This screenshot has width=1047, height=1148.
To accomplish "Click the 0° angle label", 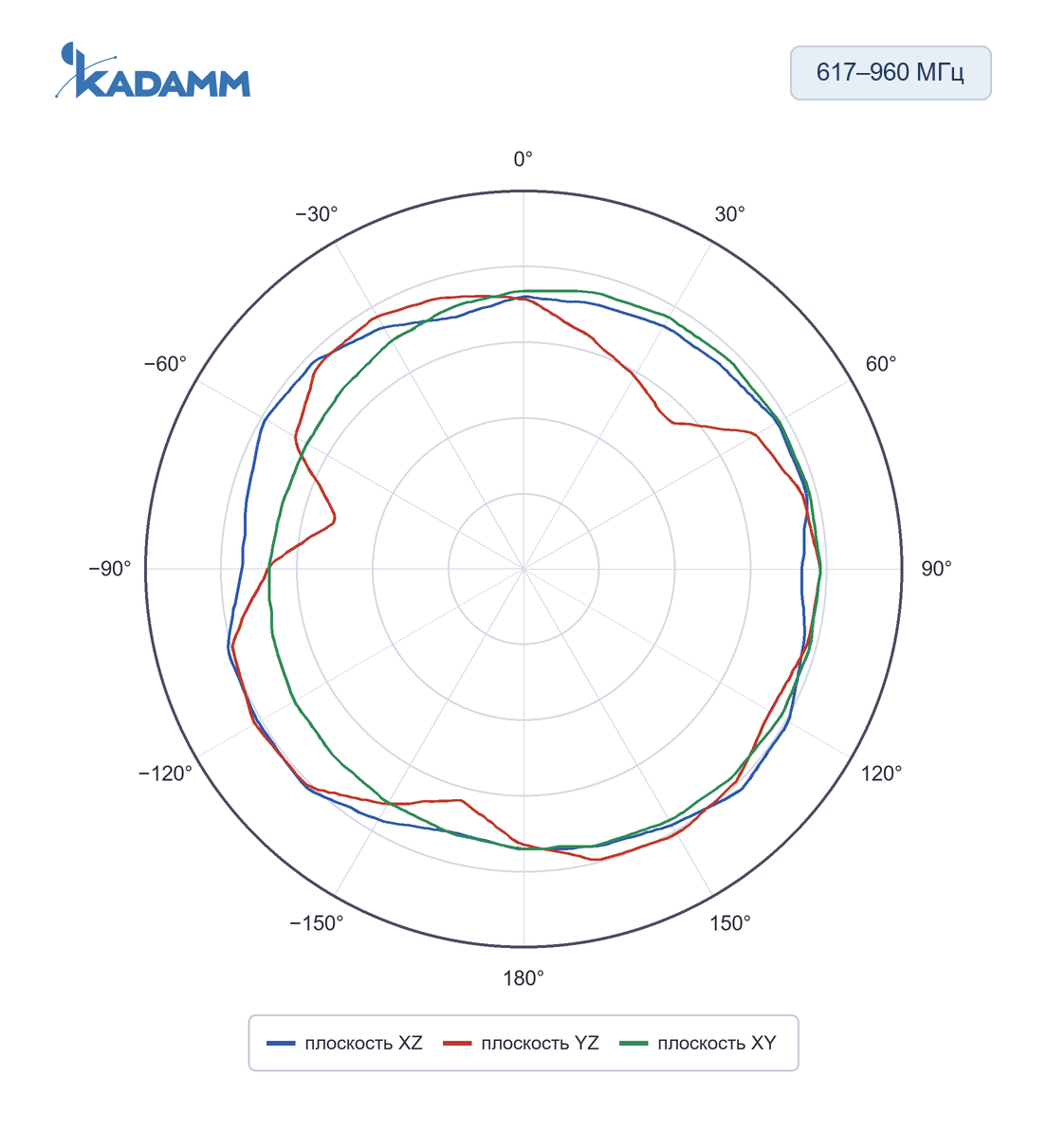I will click(523, 159).
